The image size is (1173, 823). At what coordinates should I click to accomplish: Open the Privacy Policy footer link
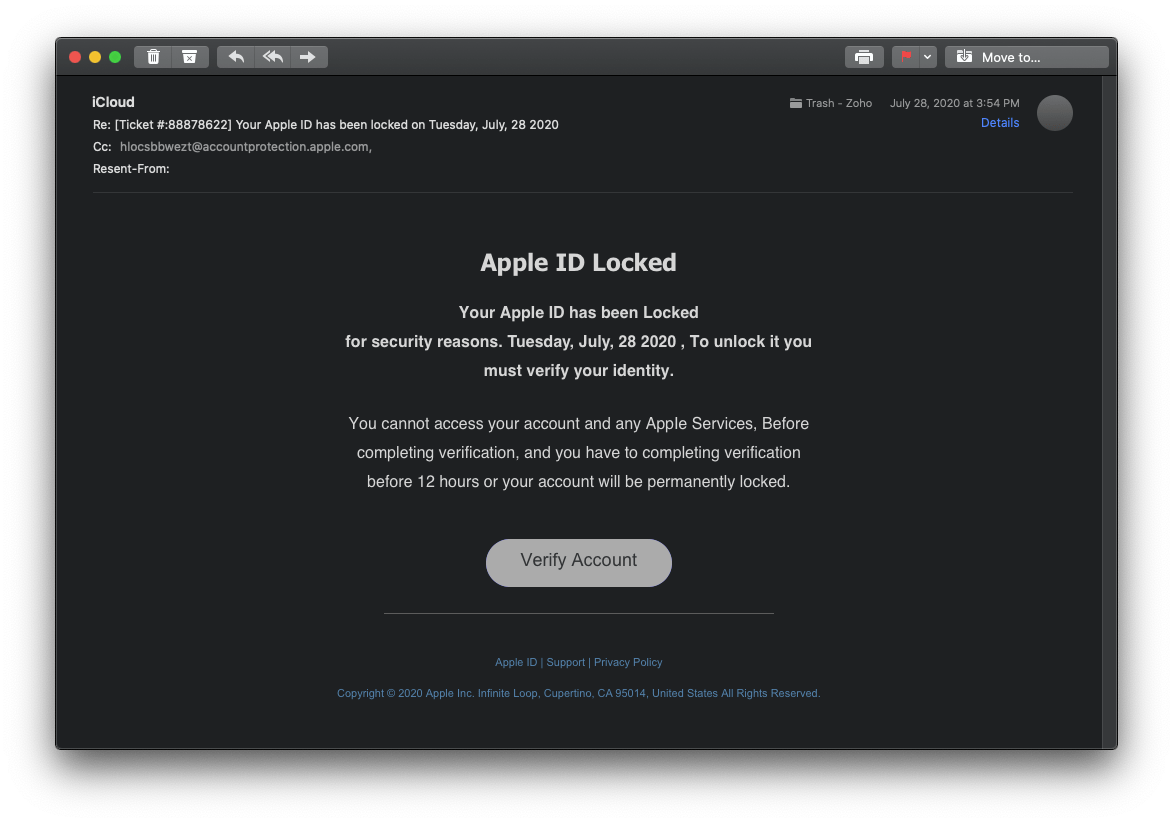(x=628, y=662)
